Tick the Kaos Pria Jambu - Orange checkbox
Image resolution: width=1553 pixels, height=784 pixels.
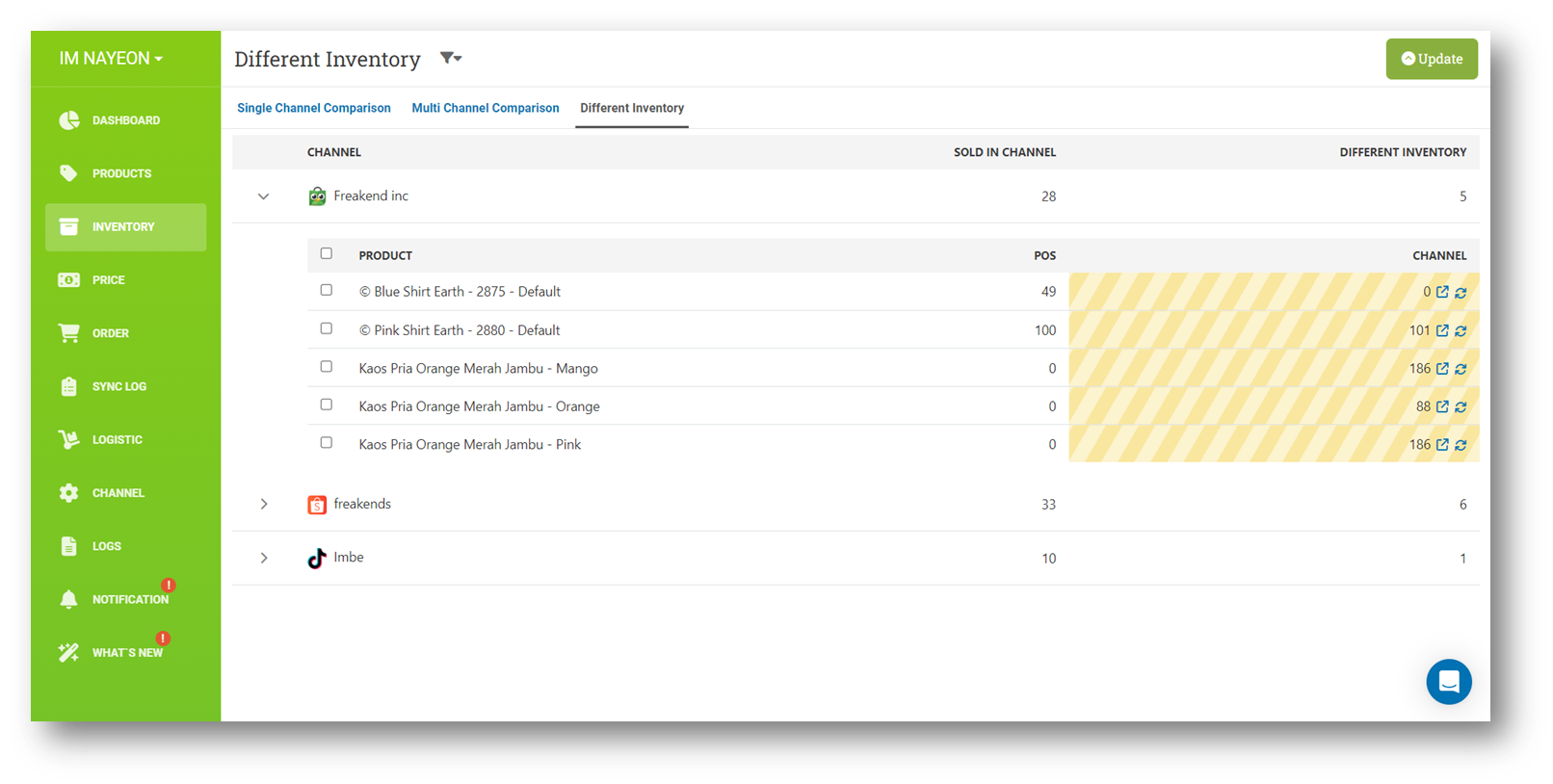(327, 405)
